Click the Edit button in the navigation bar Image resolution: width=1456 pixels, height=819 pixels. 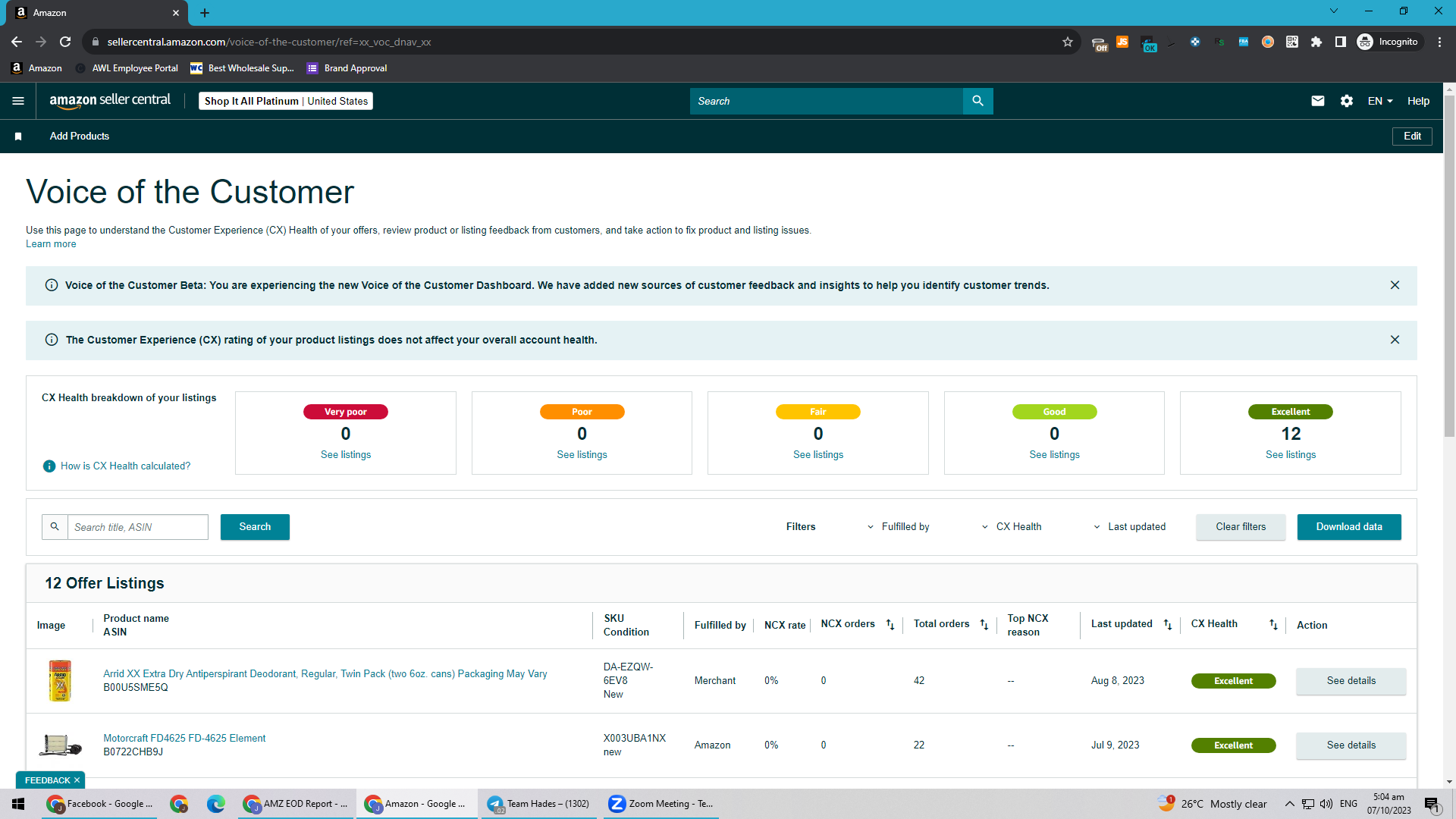point(1412,136)
